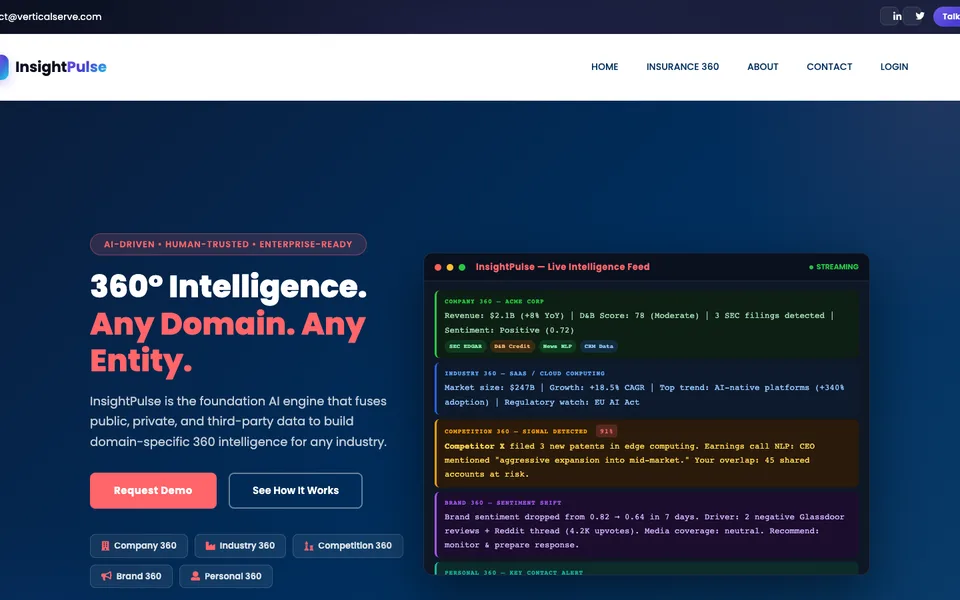Click the See How It Works button

click(x=296, y=490)
